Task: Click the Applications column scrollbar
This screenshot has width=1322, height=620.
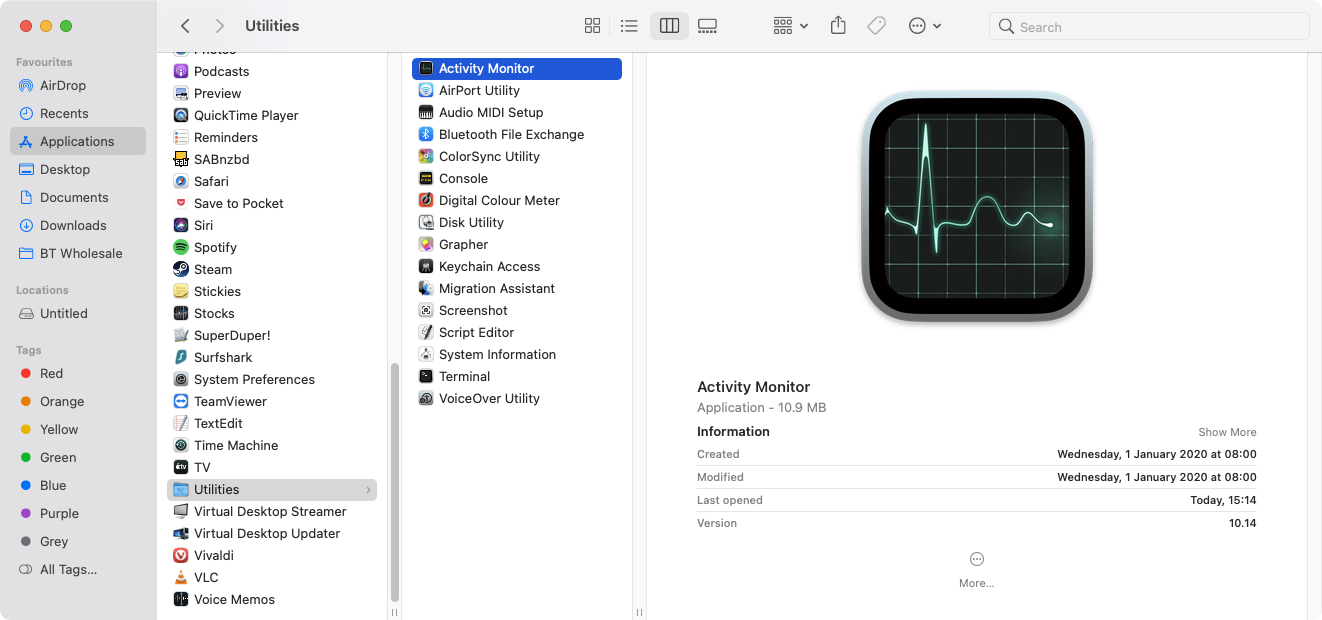Action: tap(395, 480)
